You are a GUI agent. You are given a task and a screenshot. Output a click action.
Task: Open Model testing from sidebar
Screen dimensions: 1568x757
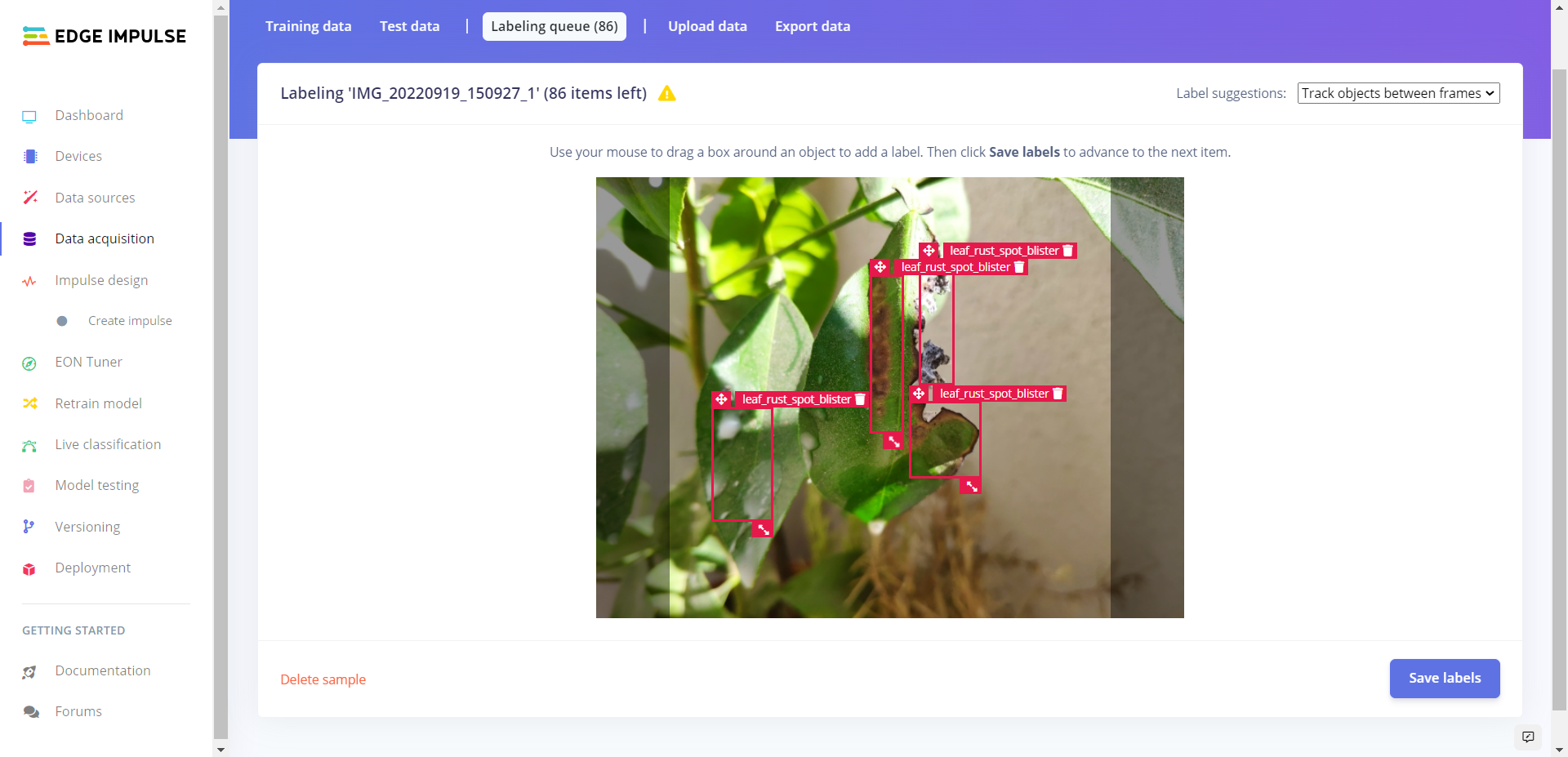point(96,485)
